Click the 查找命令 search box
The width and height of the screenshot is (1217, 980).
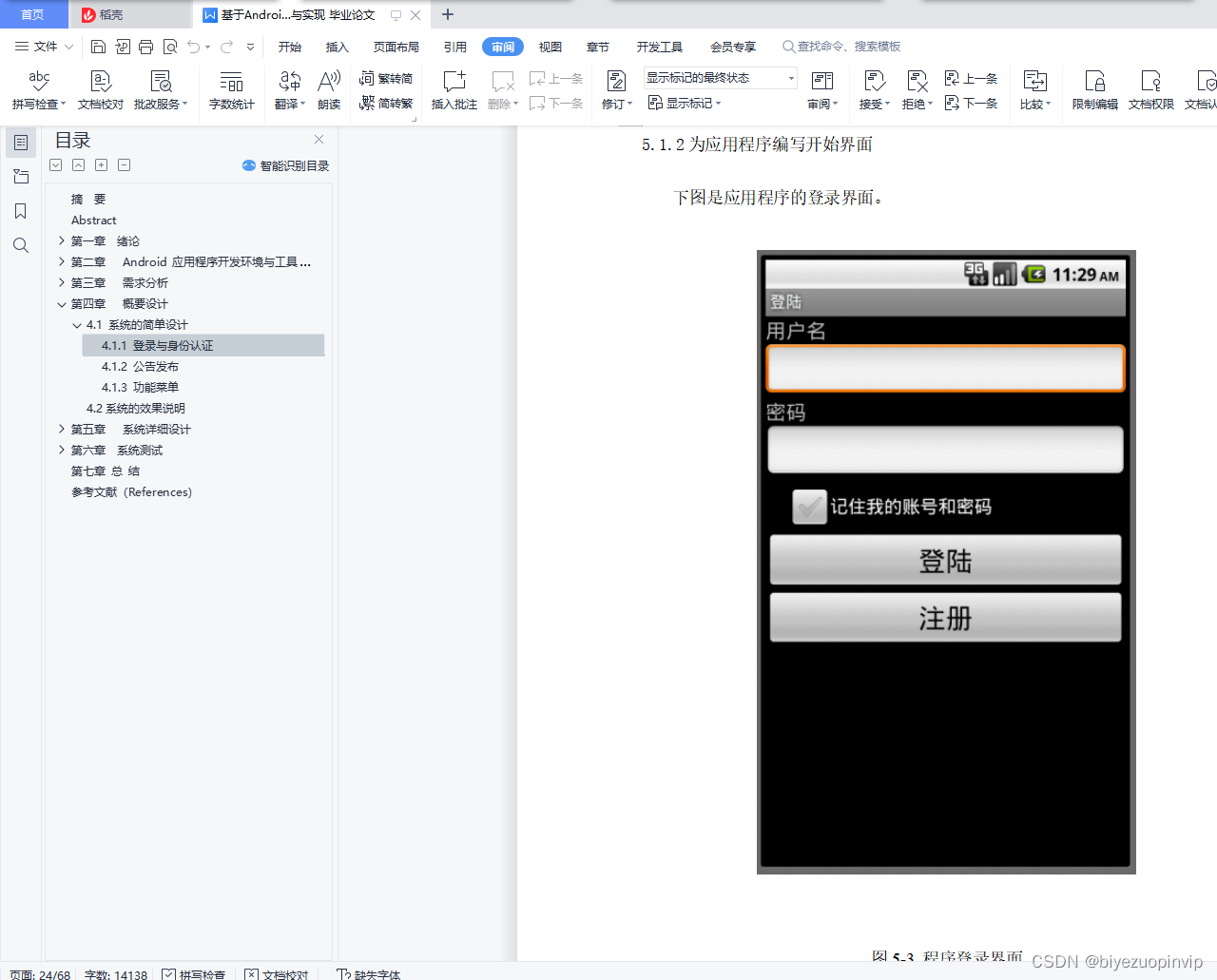[x=846, y=47]
